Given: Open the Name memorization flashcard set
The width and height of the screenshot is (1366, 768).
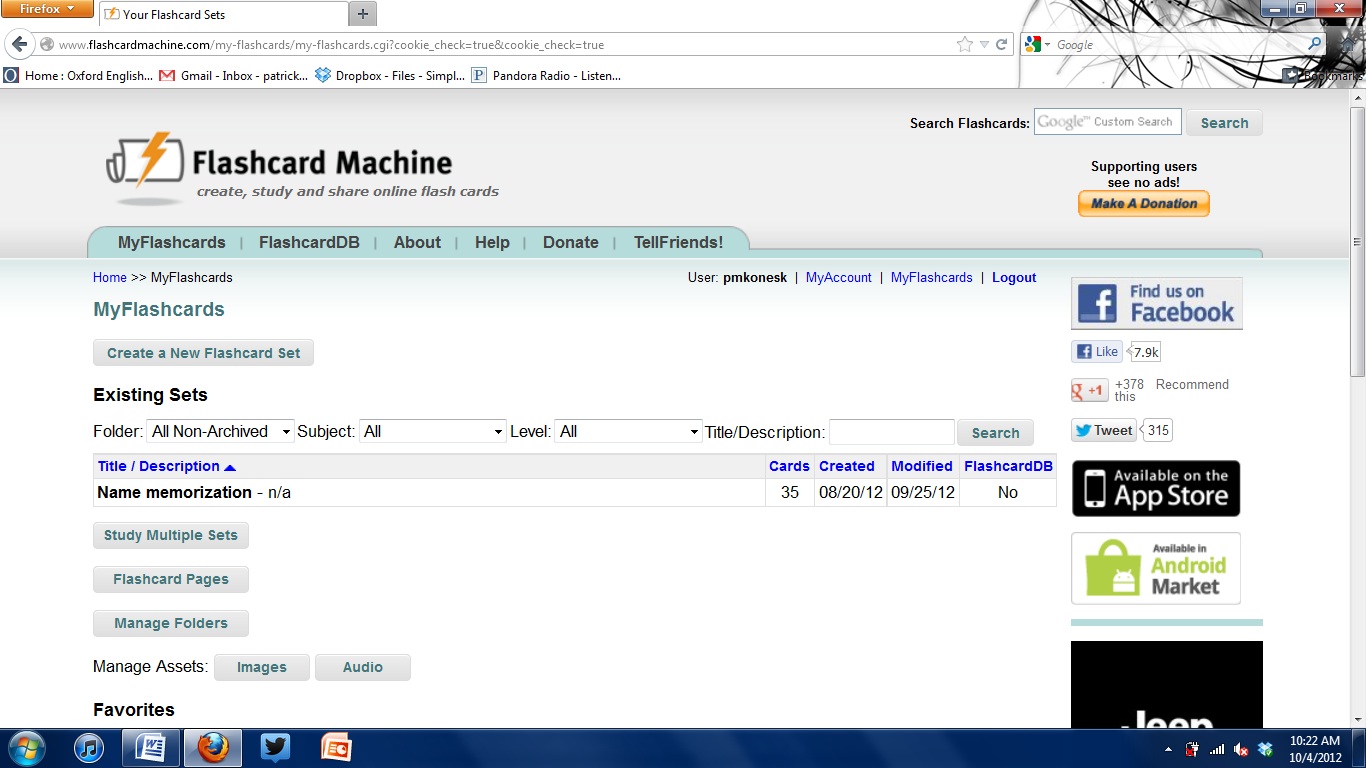Looking at the screenshot, I should (174, 492).
